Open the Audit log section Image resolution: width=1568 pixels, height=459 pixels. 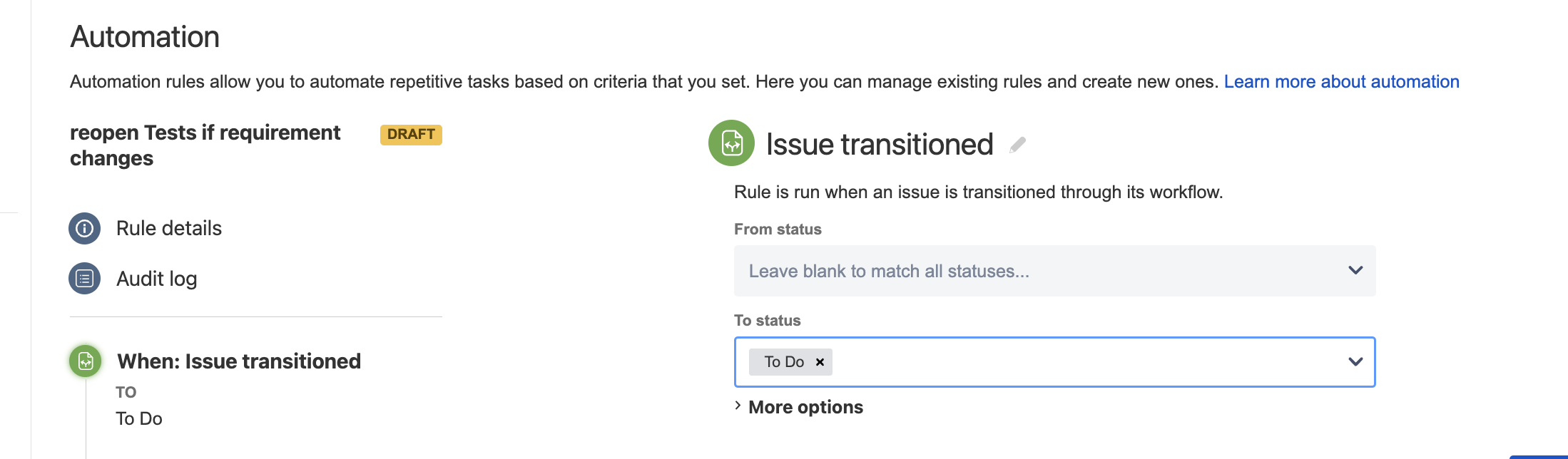pyautogui.click(x=157, y=279)
